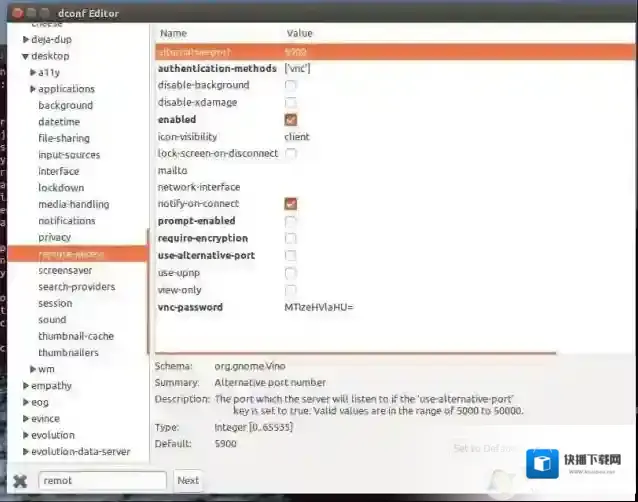Toggle the disable-background checkbox
This screenshot has width=638, height=502.
click(x=291, y=86)
